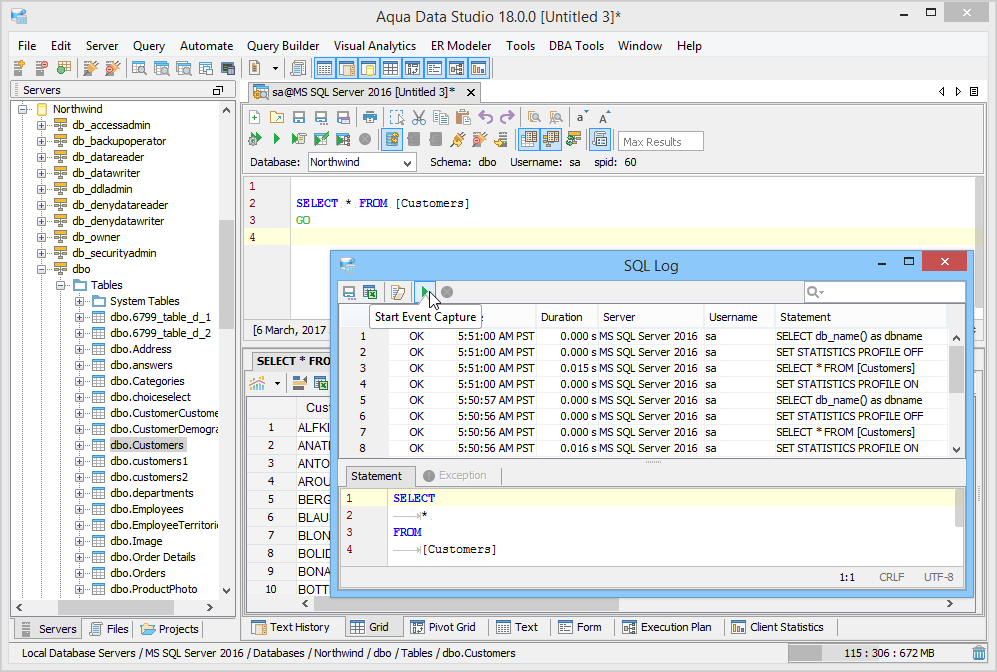The image size is (997, 672).
Task: Switch to the Projects panel tab
Action: (x=170, y=629)
